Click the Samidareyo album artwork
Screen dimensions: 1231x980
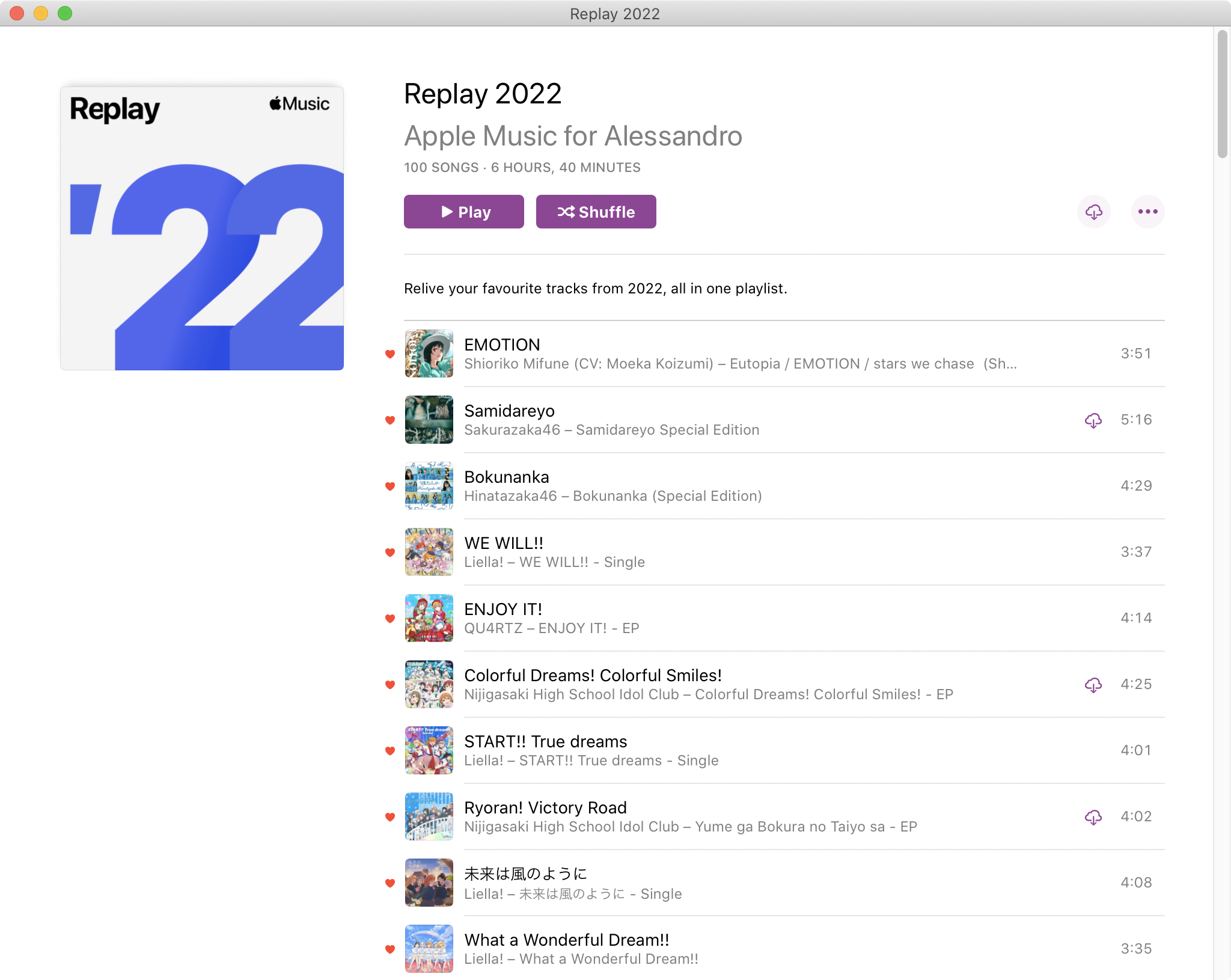429,420
